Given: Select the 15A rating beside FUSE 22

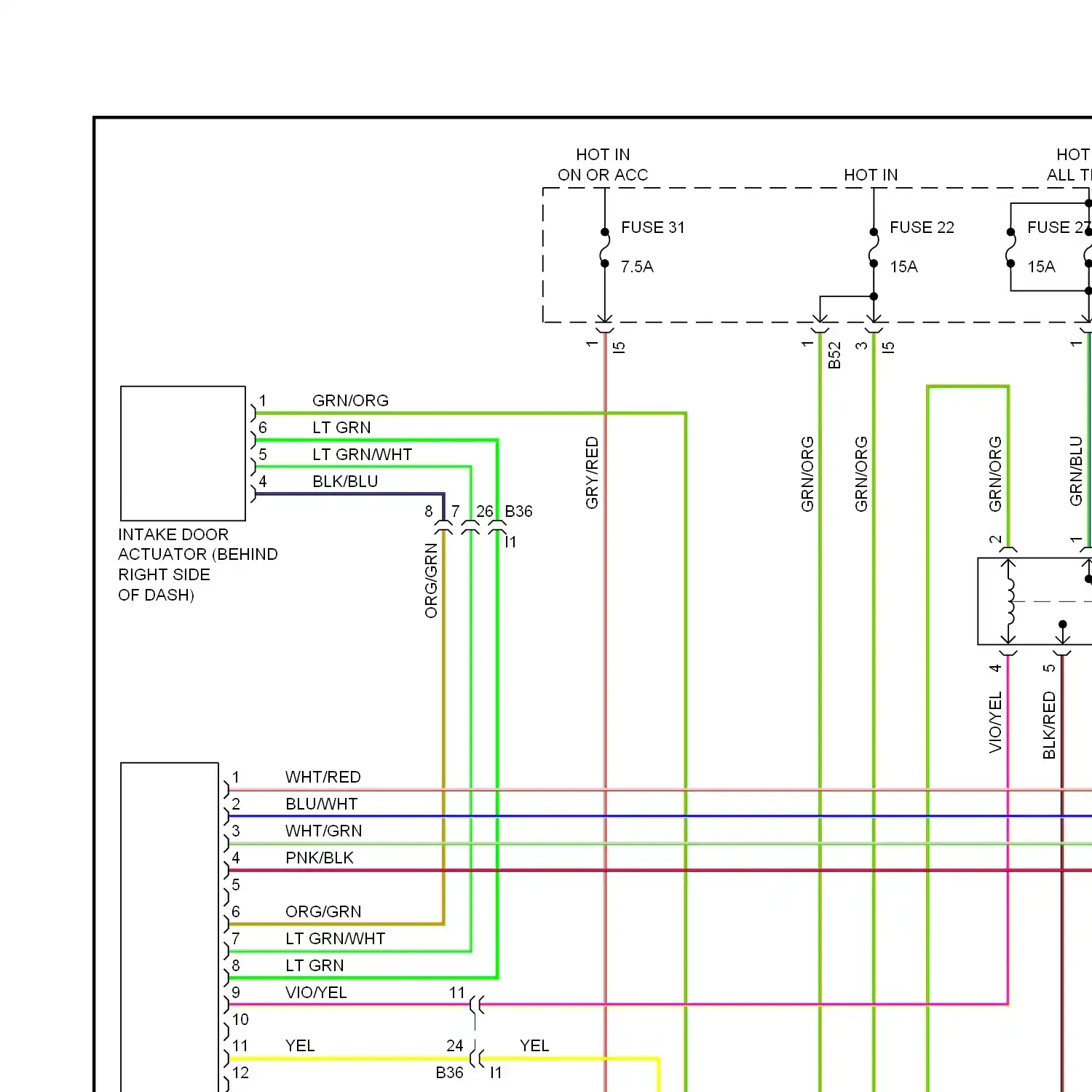Looking at the screenshot, I should pyautogui.click(x=903, y=266).
